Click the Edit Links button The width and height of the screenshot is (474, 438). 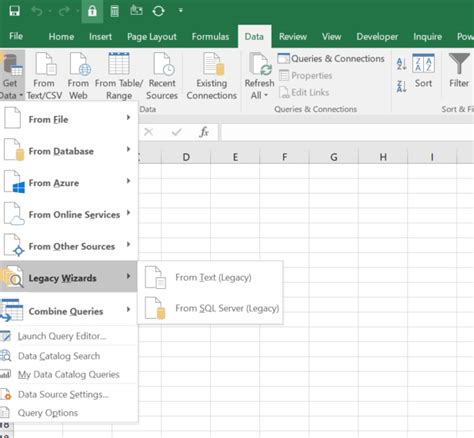pos(304,92)
